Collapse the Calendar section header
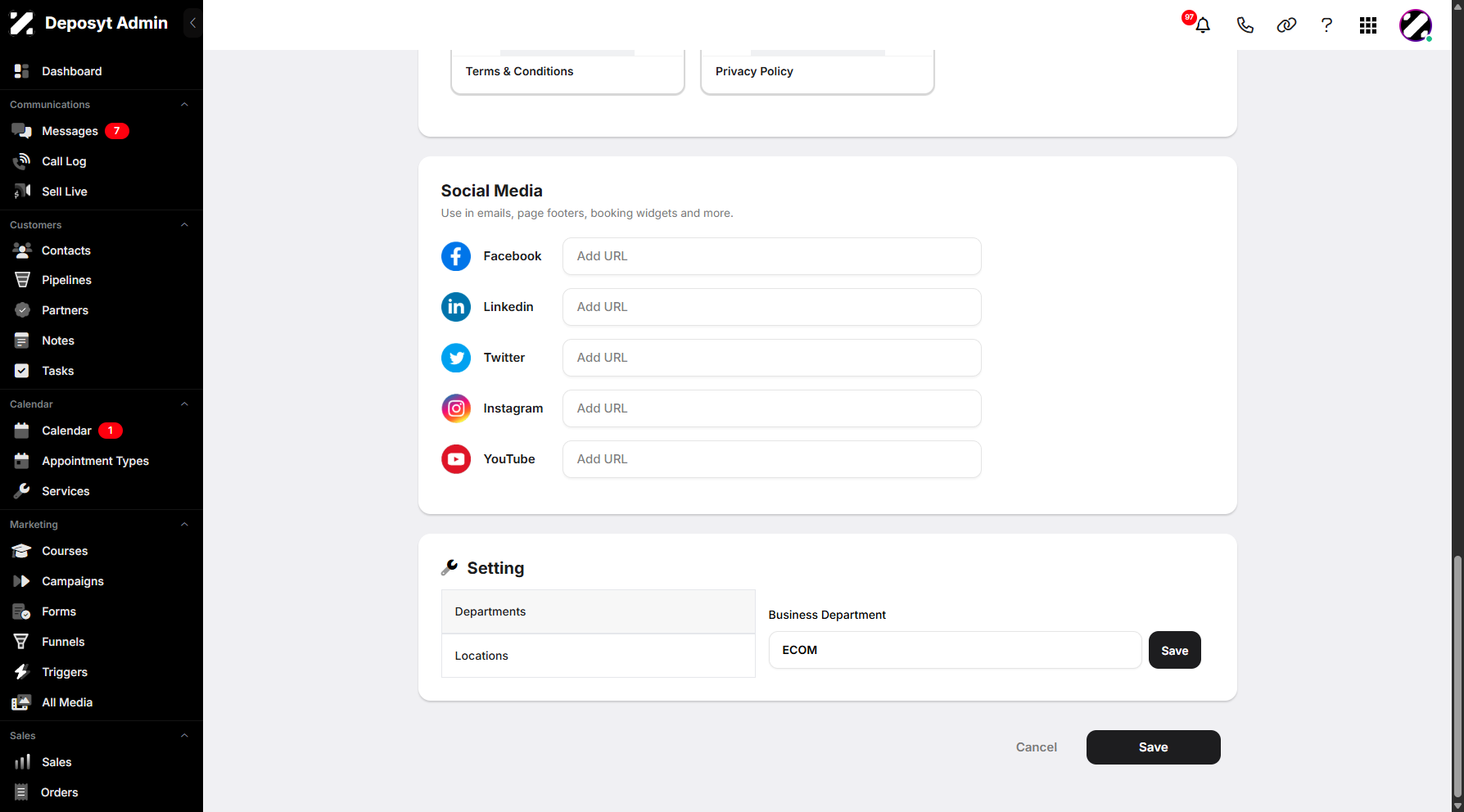Viewport: 1464px width, 812px height. (184, 404)
